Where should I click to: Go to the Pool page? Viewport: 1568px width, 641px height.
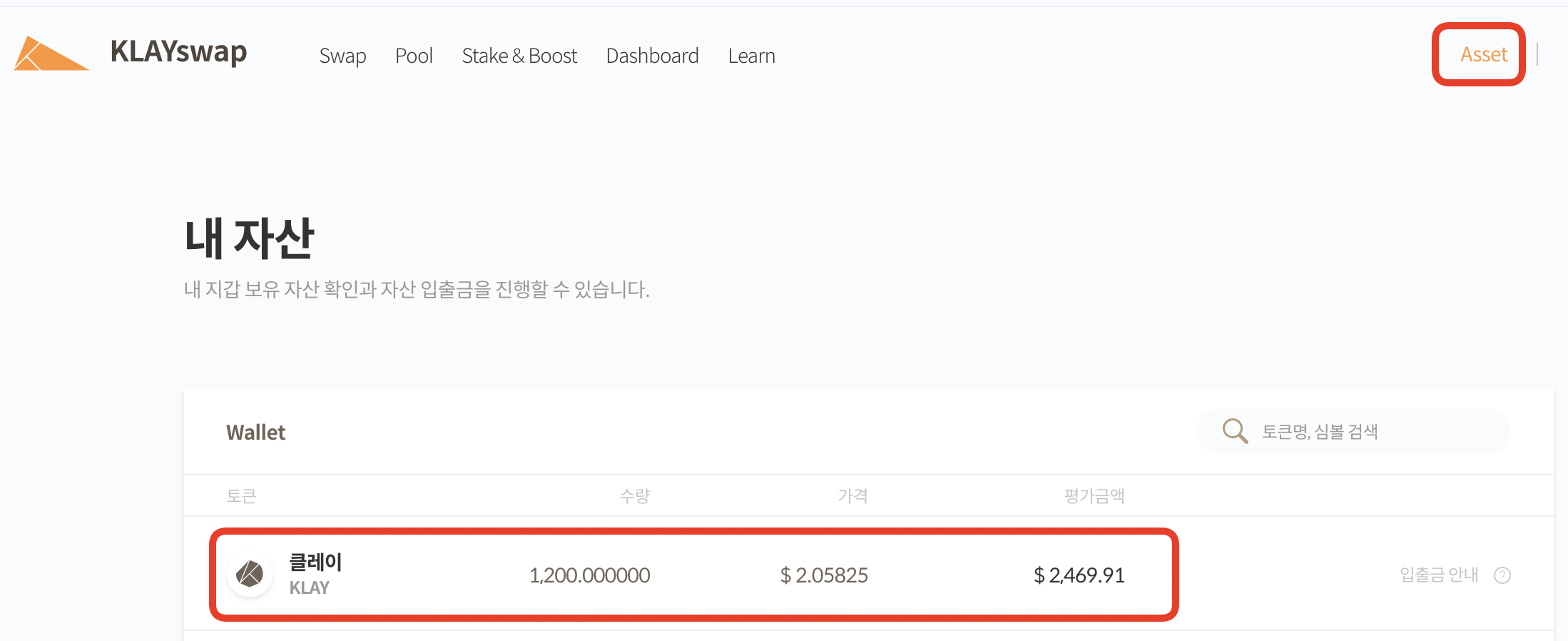[414, 56]
